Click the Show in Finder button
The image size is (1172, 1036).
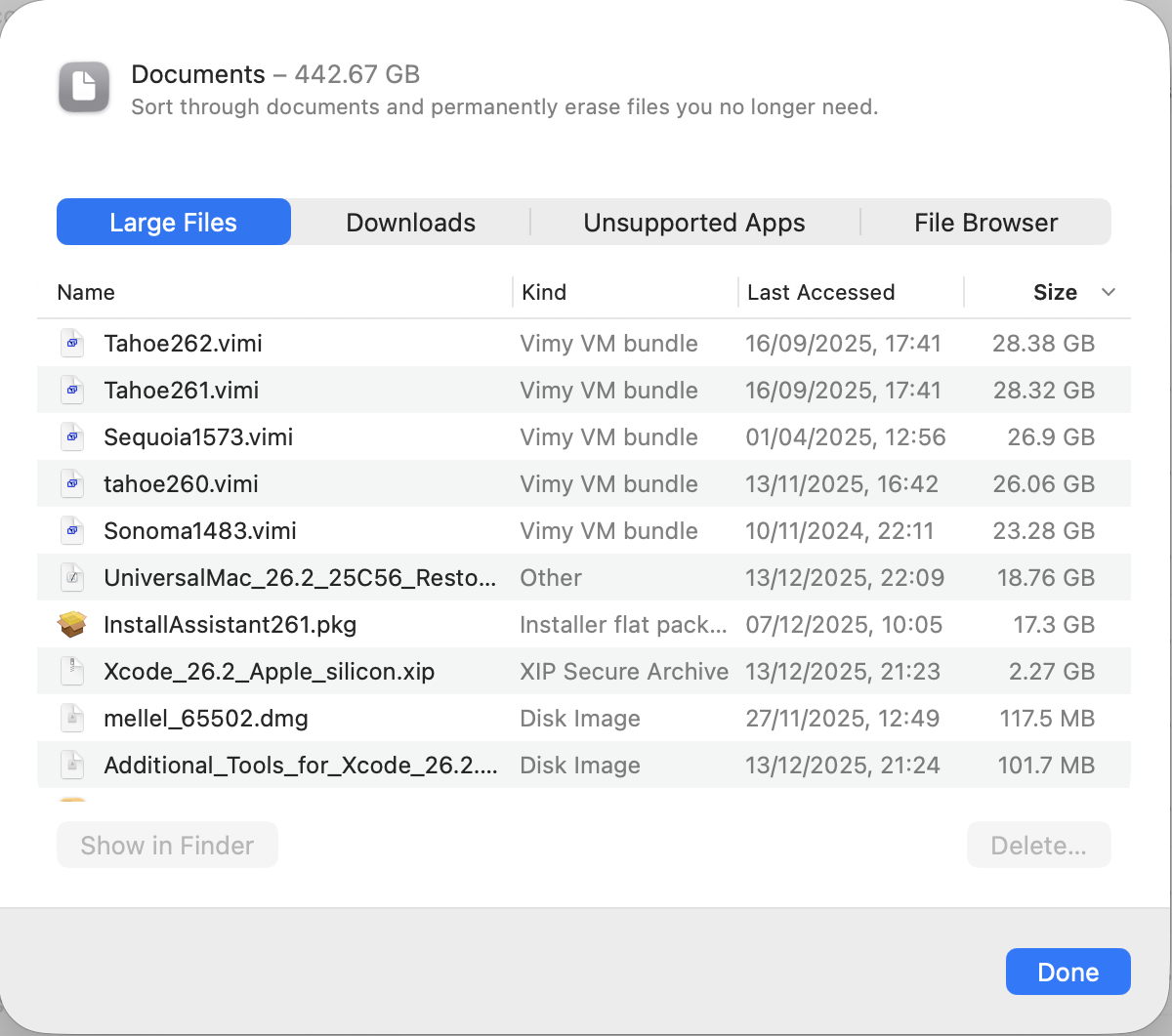tap(167, 846)
